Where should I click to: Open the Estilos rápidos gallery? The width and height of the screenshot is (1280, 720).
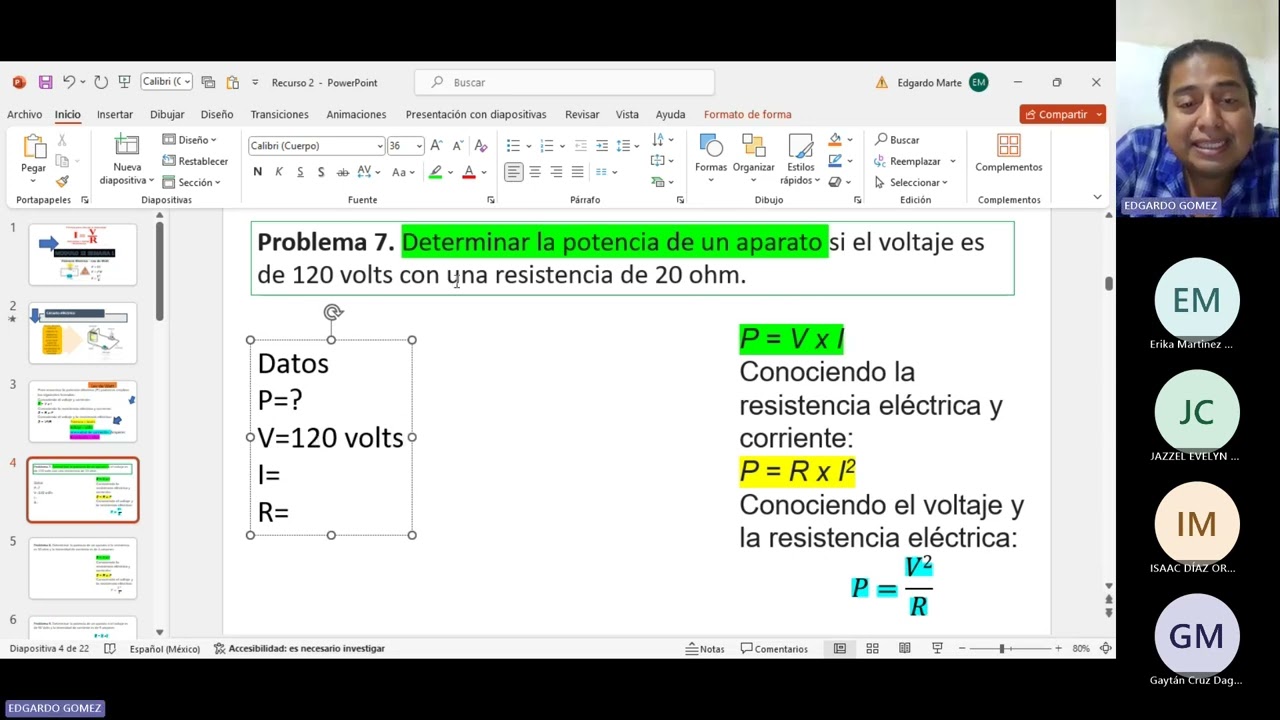(800, 160)
